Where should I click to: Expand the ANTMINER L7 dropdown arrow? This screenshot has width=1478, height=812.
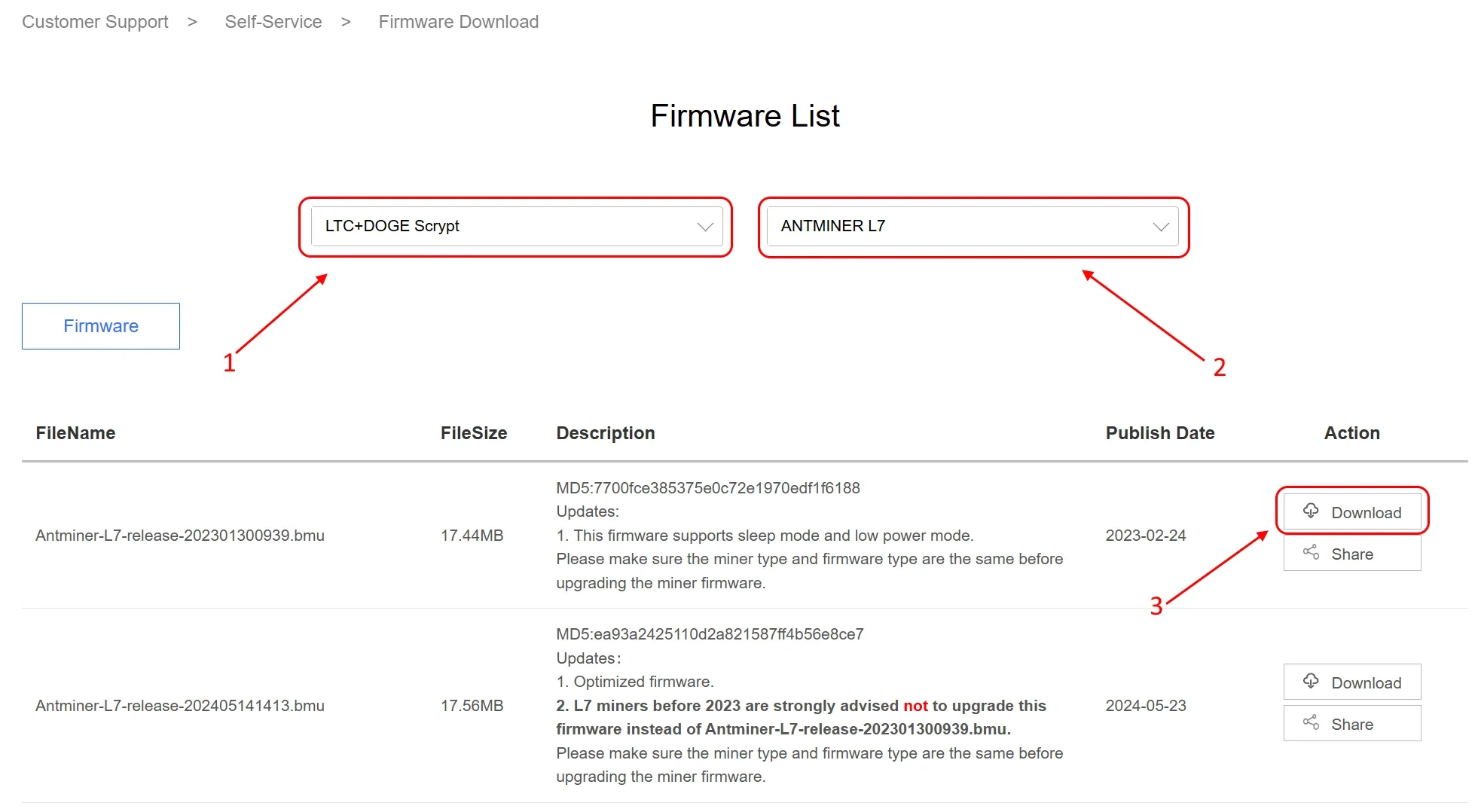(x=1161, y=227)
